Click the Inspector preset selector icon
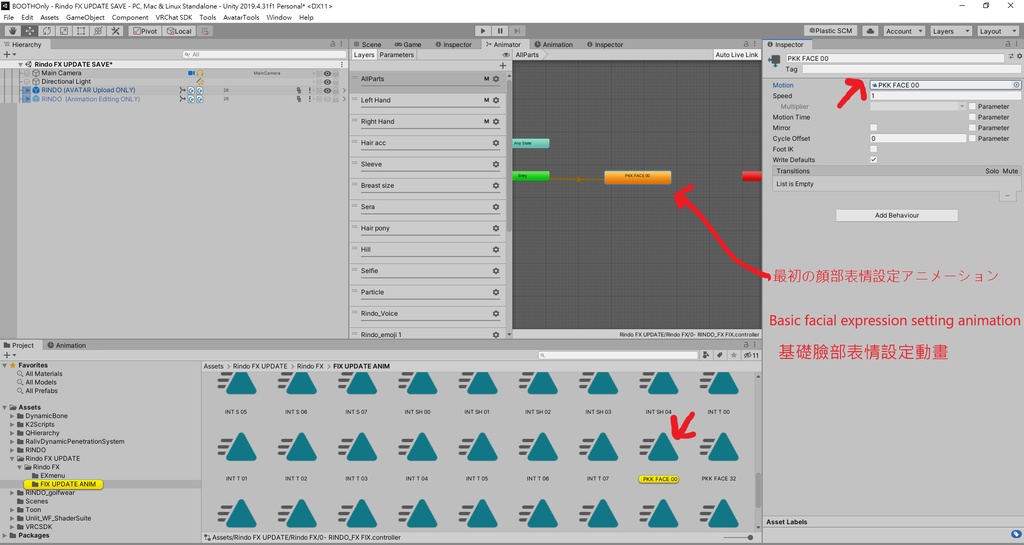 1011,57
